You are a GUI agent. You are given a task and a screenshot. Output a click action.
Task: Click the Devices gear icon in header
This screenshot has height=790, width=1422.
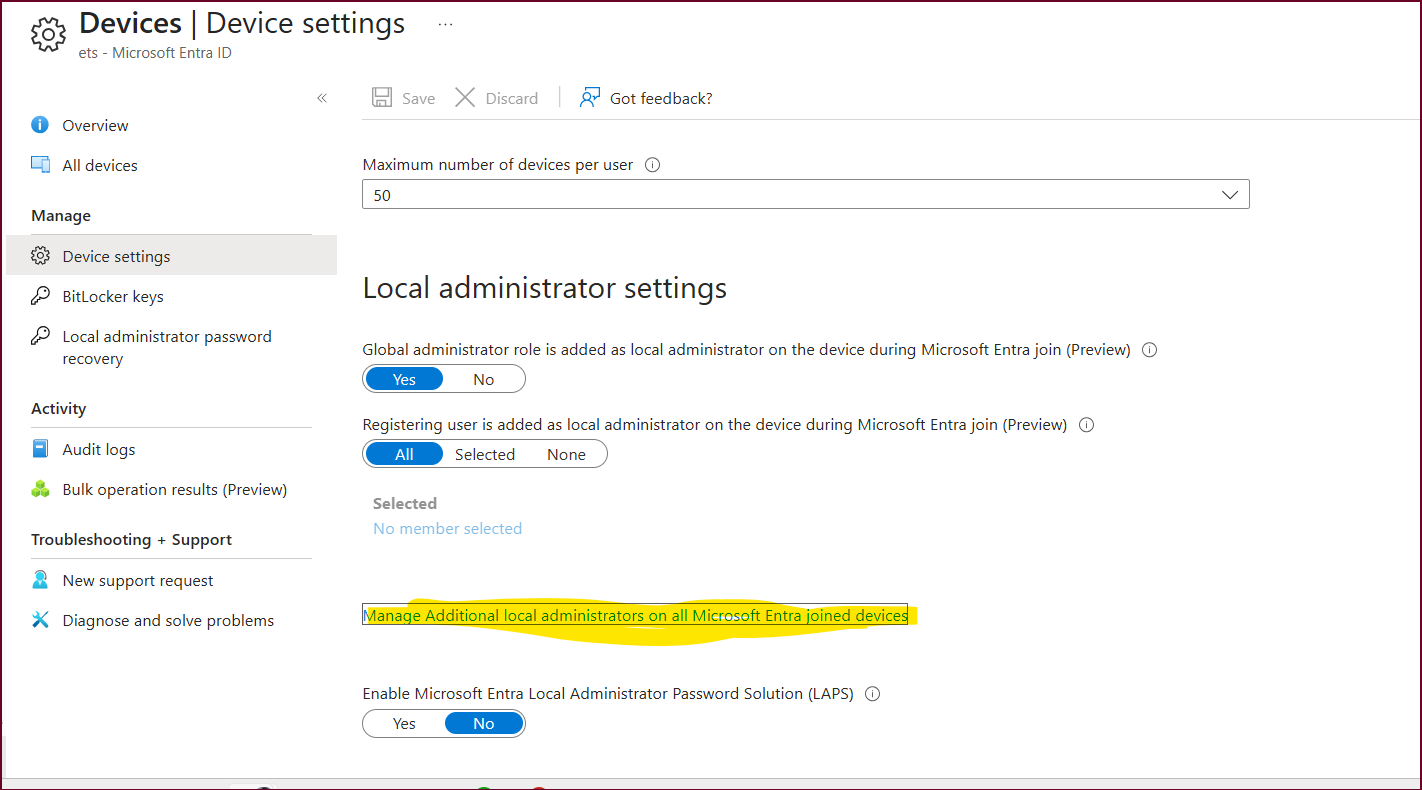[x=47, y=36]
